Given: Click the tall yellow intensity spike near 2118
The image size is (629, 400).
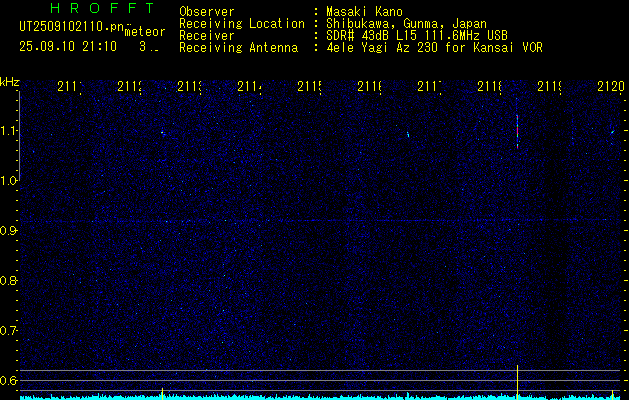Looking at the screenshot, I should pyautogui.click(x=517, y=382).
